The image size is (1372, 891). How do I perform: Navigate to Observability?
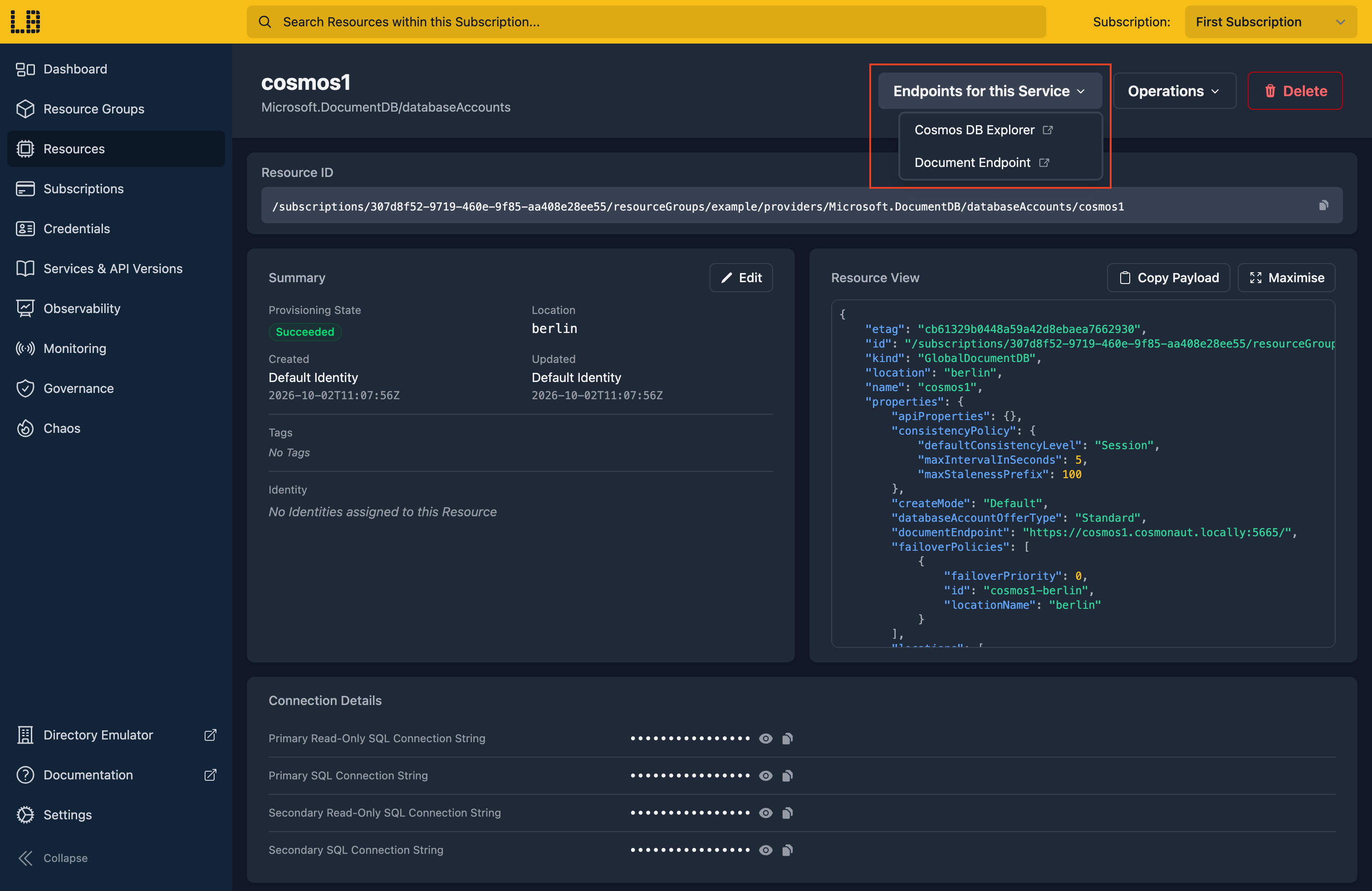pos(116,308)
